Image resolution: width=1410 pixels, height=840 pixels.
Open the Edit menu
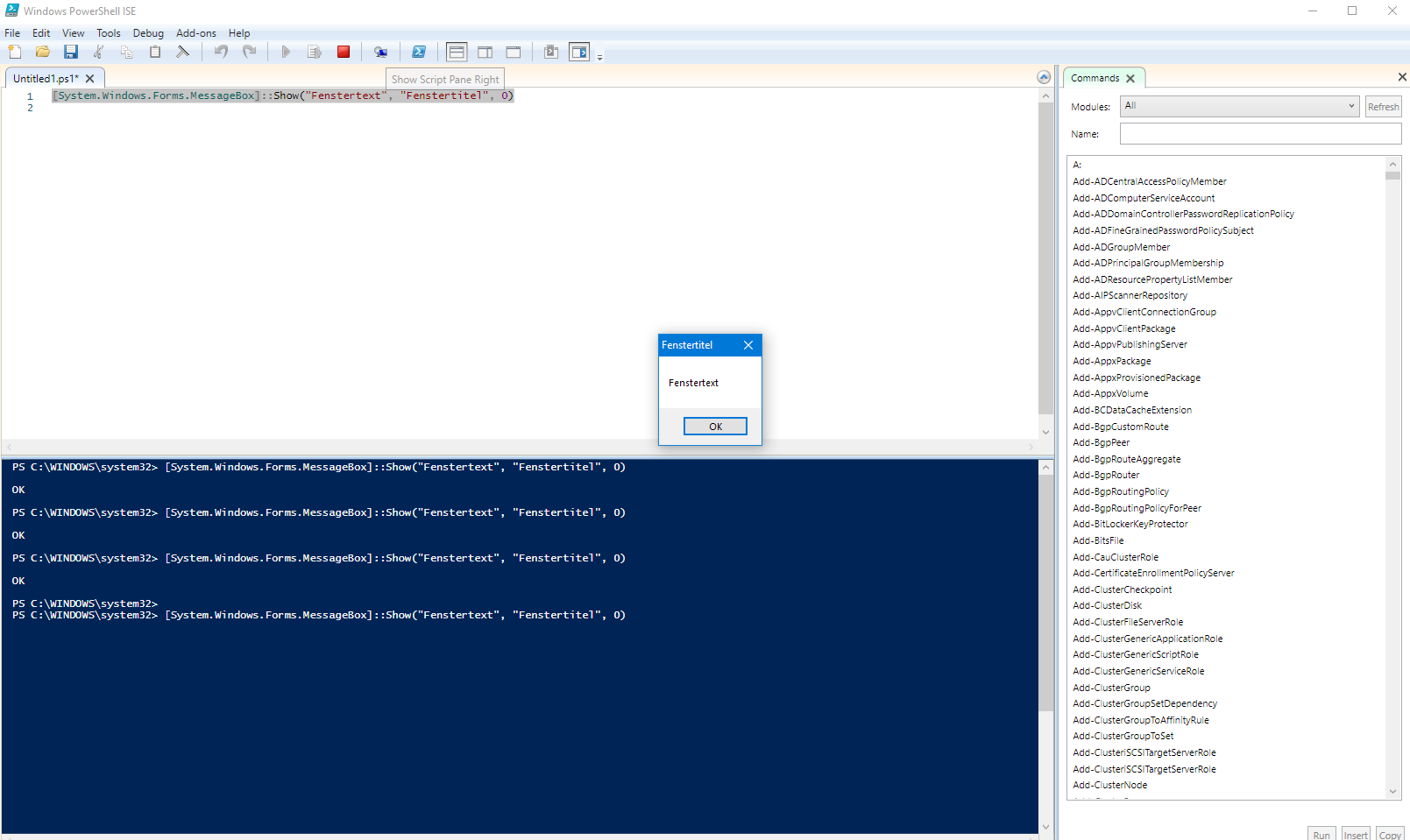tap(41, 33)
